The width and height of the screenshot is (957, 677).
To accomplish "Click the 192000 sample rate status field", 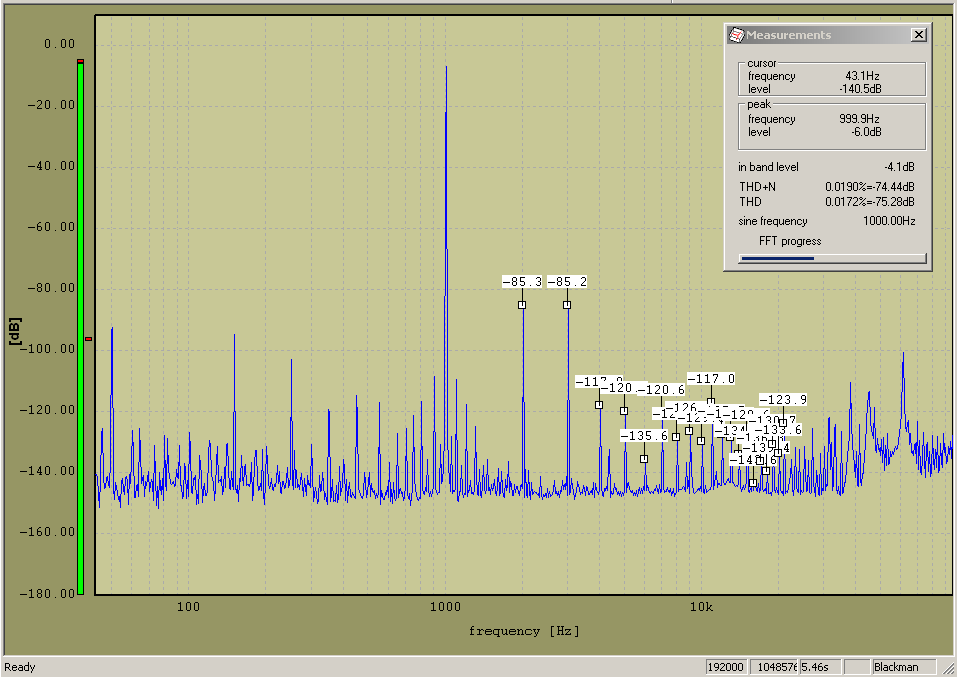I will (x=725, y=667).
